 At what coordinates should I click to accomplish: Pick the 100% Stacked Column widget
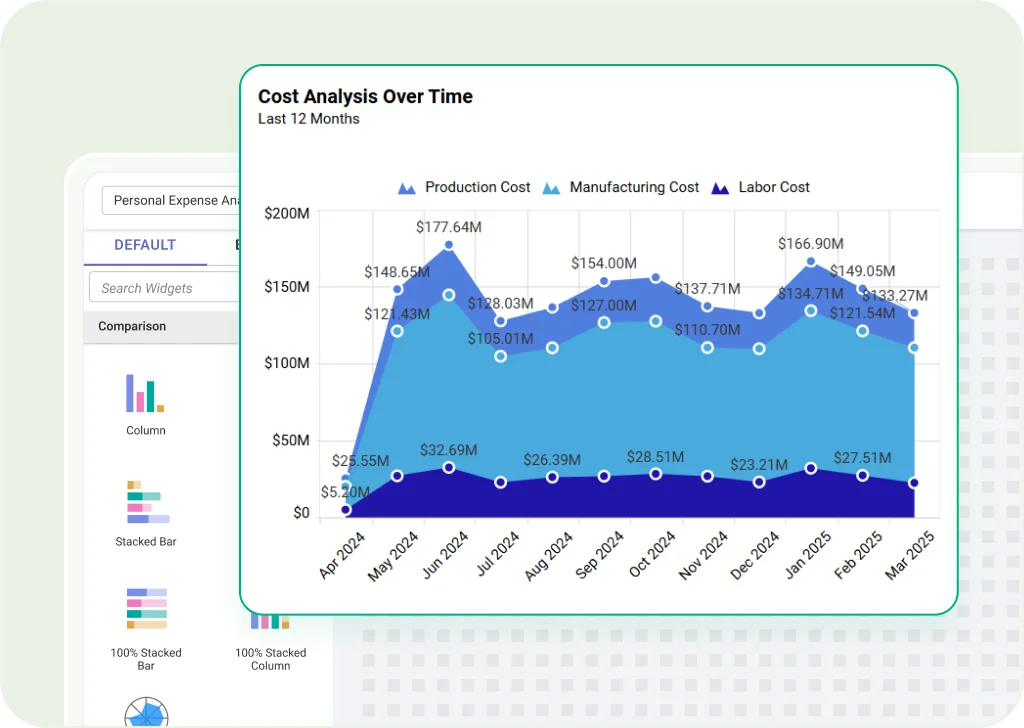[x=270, y=622]
